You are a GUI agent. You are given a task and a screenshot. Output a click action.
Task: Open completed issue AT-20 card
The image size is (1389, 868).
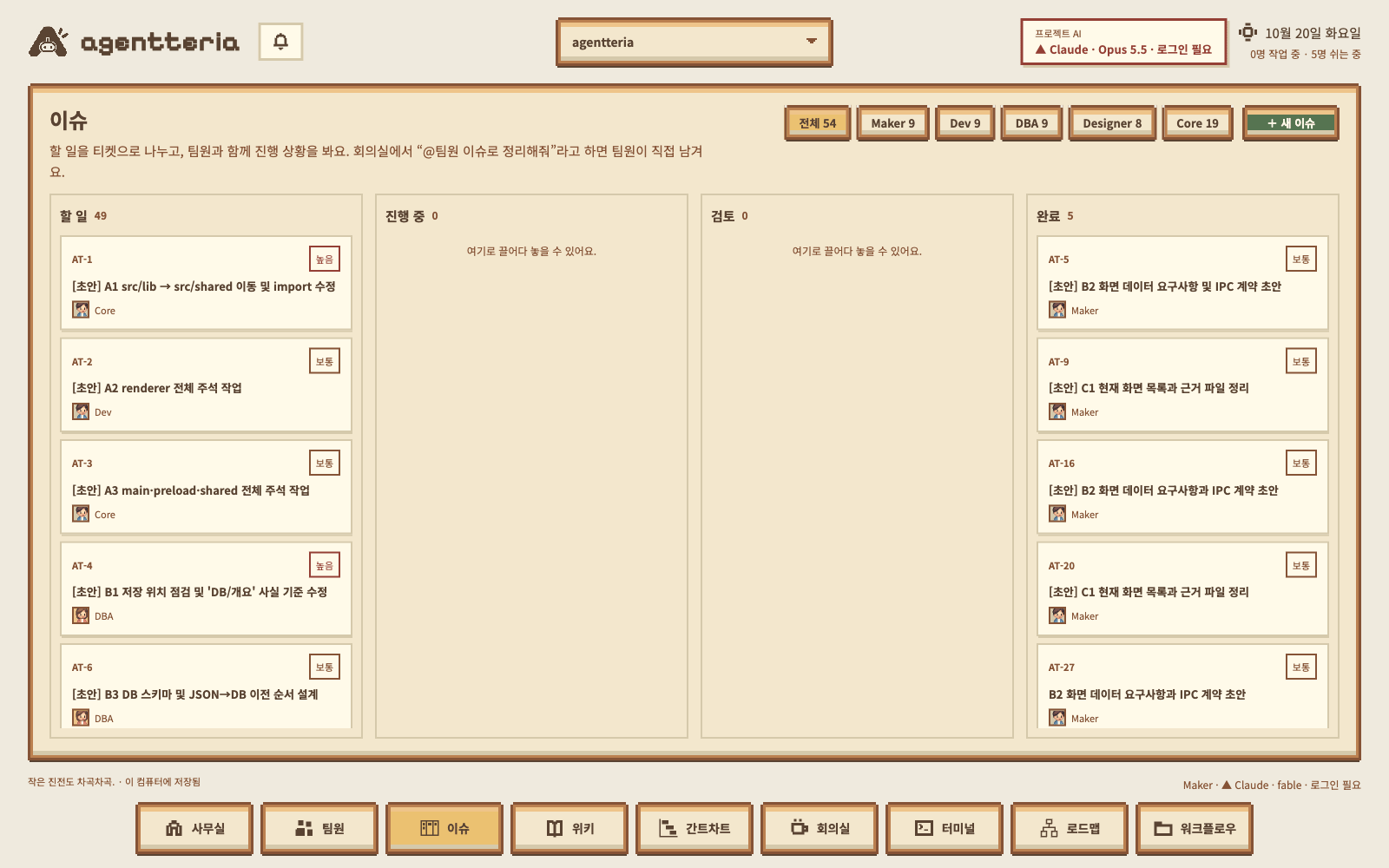tap(1182, 589)
